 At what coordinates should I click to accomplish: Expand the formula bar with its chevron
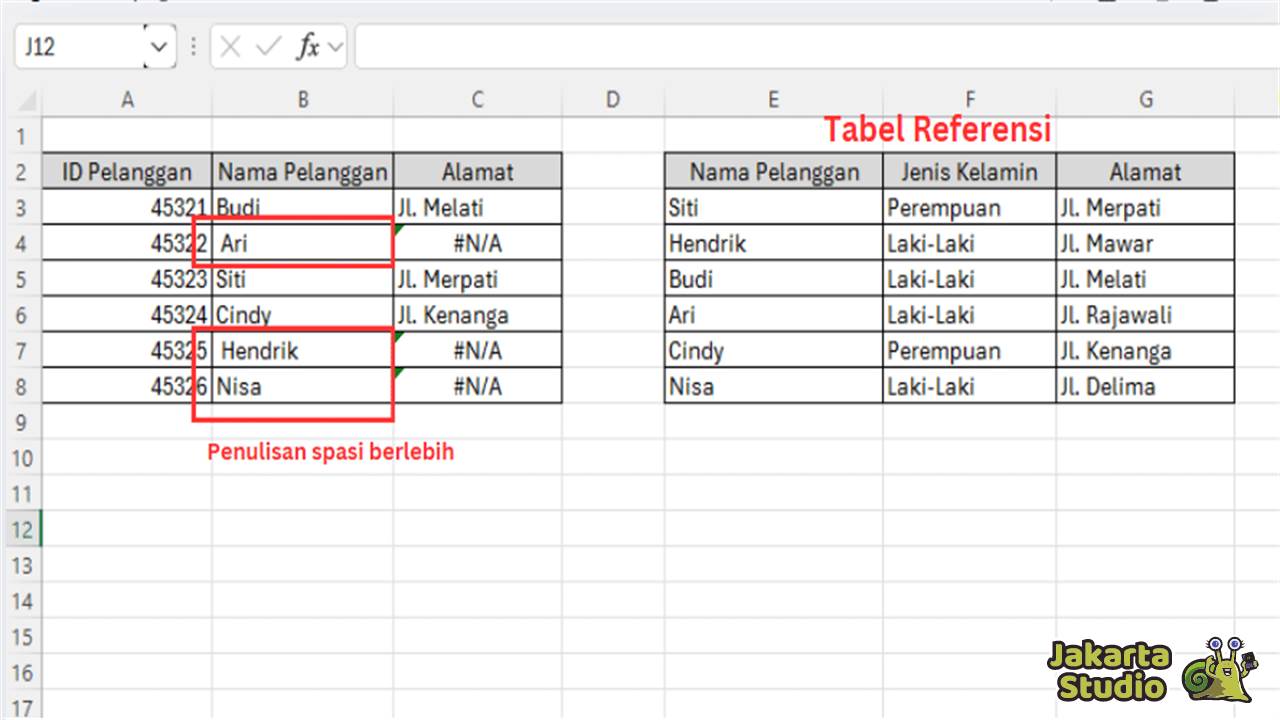(x=334, y=46)
